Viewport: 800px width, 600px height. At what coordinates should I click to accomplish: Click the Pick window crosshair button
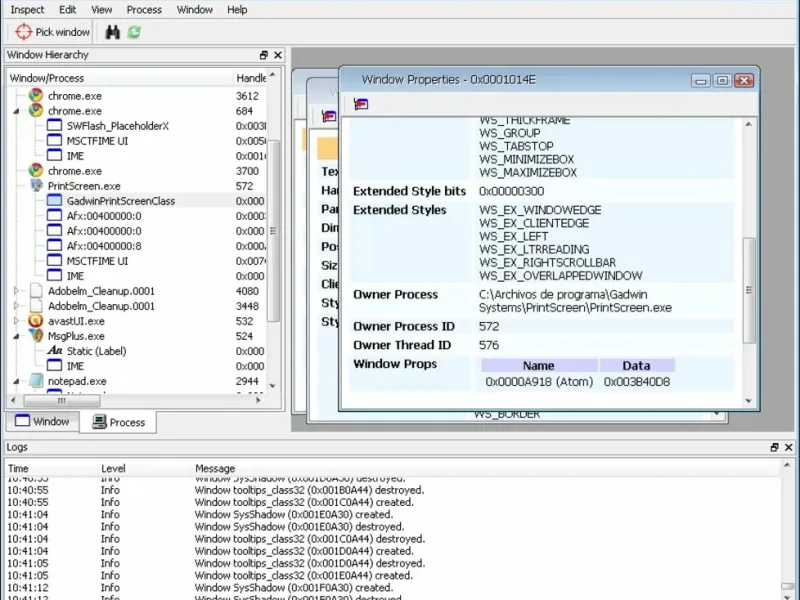[52, 32]
